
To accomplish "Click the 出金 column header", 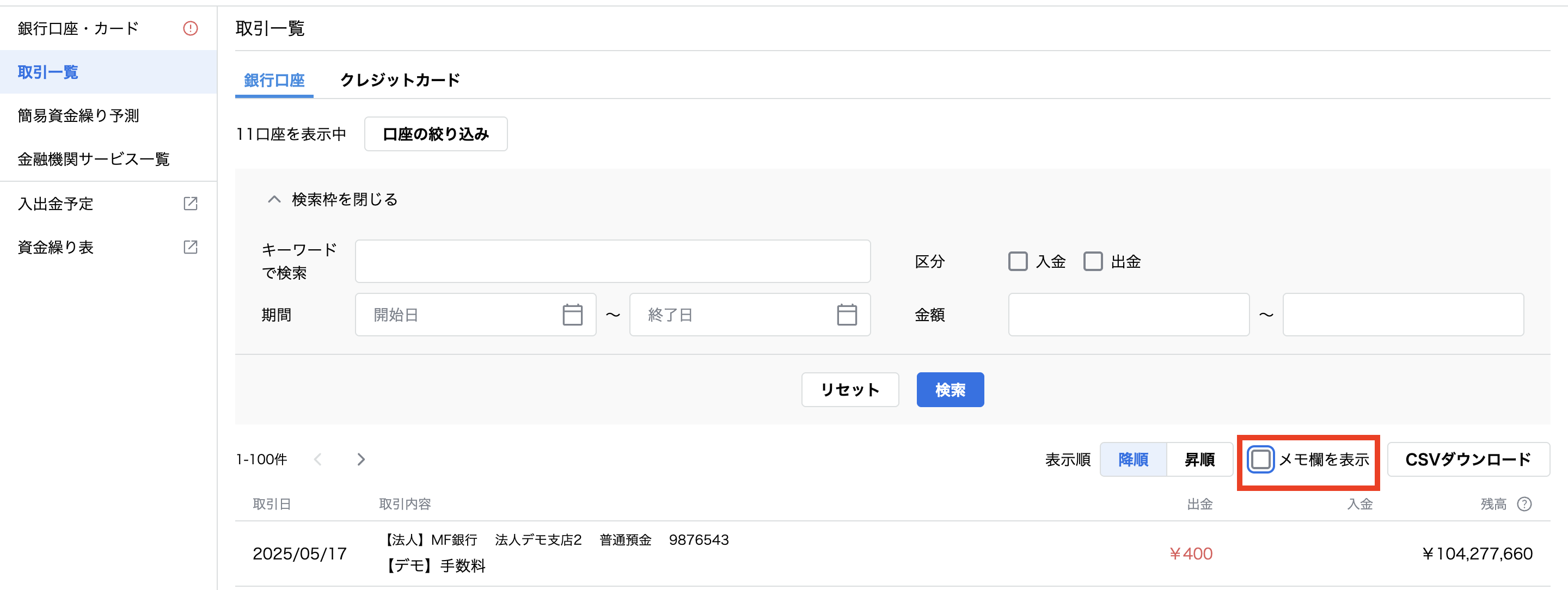I will coord(1200,504).
